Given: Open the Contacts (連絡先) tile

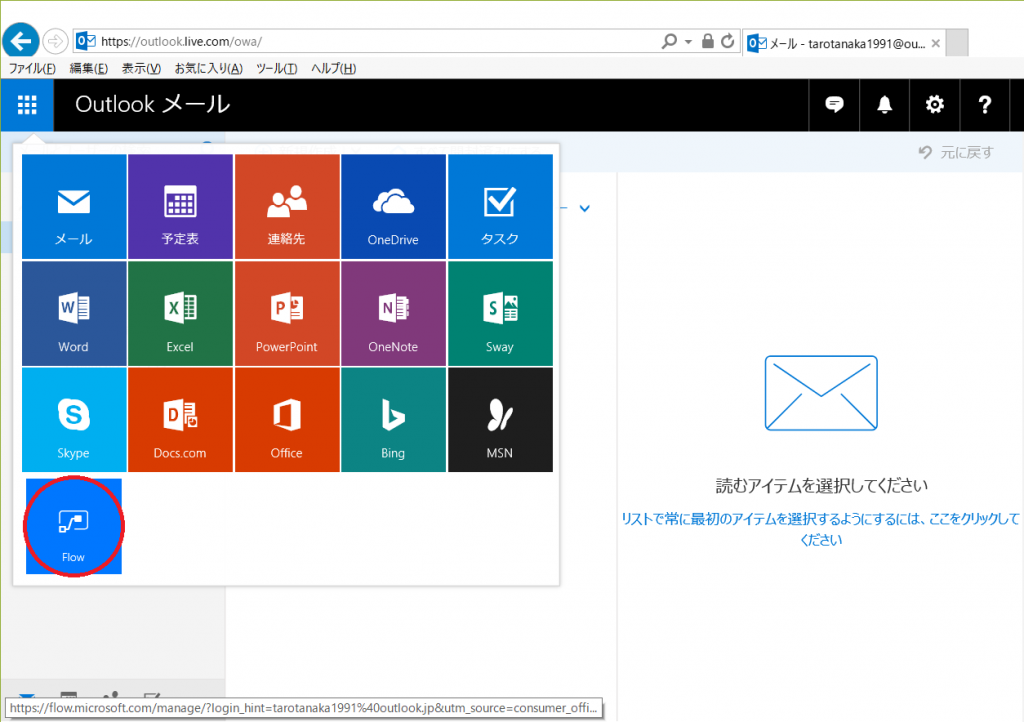Looking at the screenshot, I should (287, 206).
